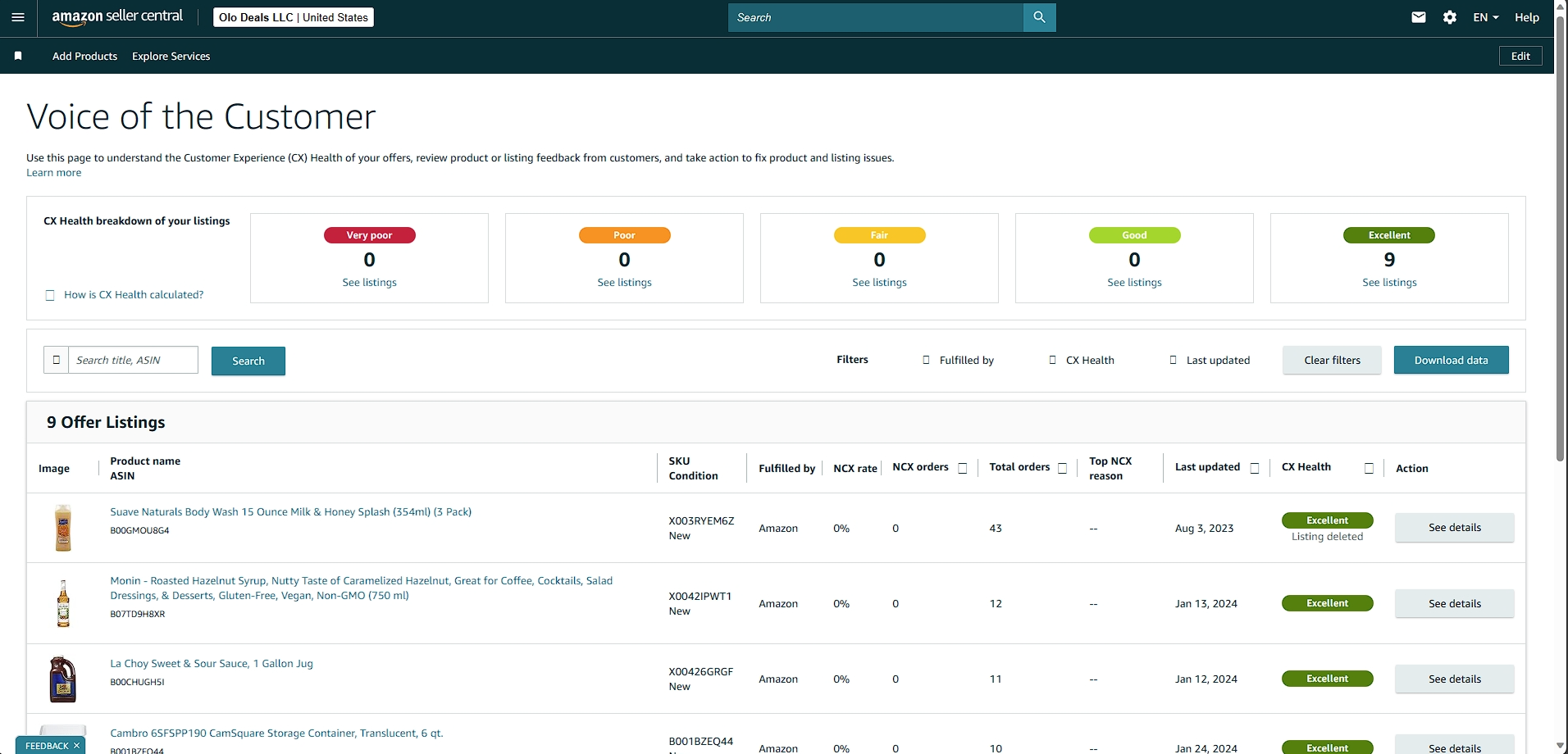
Task: Click the sort icon next to Last updated column
Action: coord(1254,468)
